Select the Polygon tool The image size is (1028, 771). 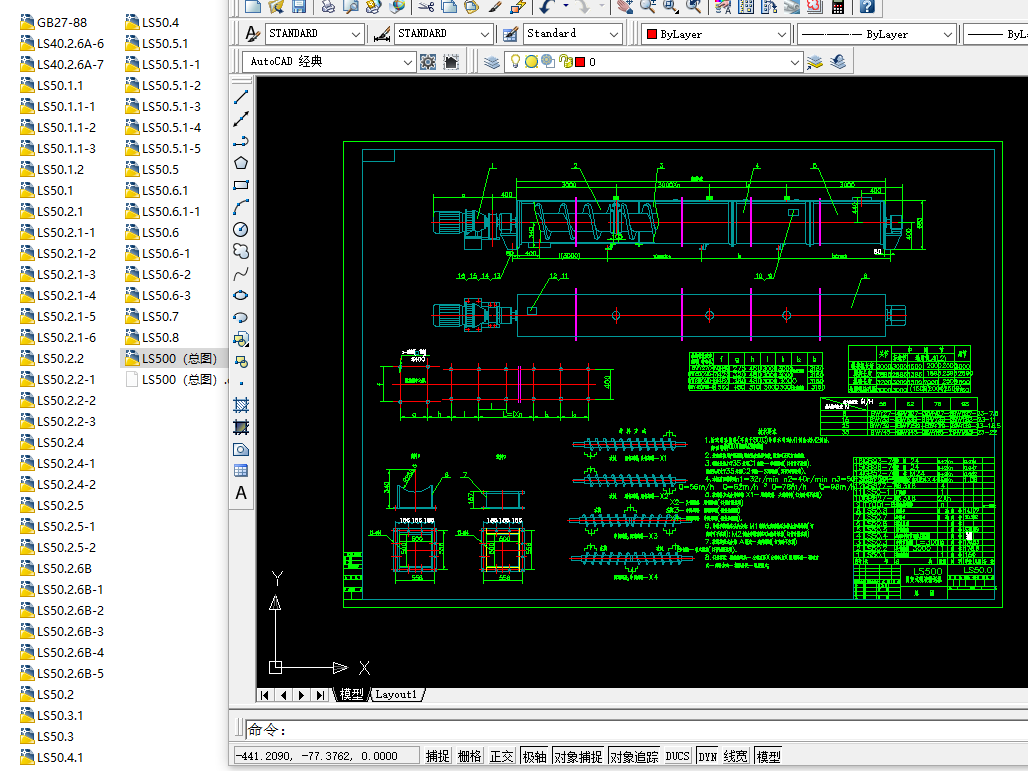pos(241,163)
